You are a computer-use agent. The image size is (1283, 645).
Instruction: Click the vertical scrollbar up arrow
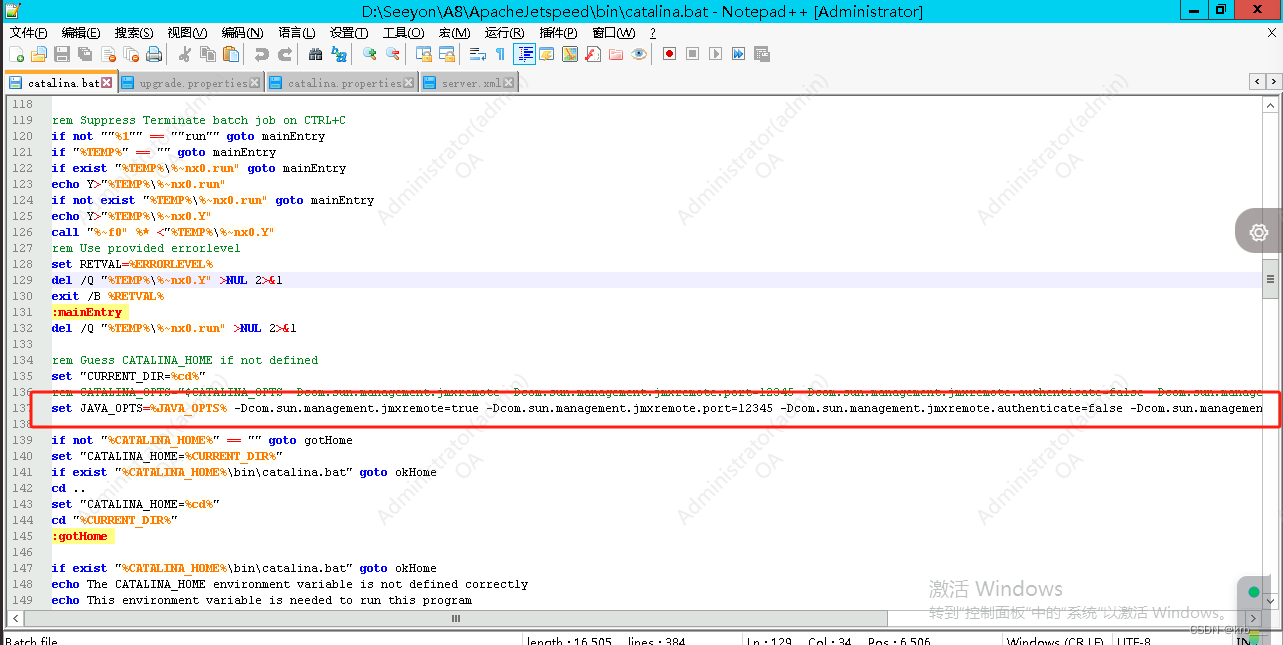pos(1271,103)
